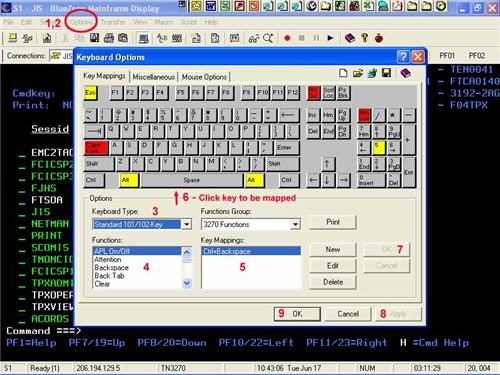Click the question mark help icon in the toolbar
Viewport: 500px width, 375px height.
pos(365,38)
